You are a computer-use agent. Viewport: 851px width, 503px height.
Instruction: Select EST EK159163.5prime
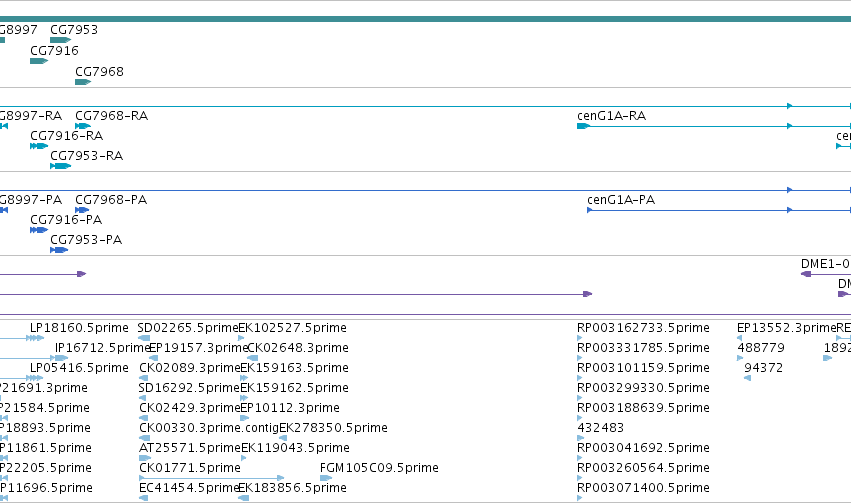(294, 368)
